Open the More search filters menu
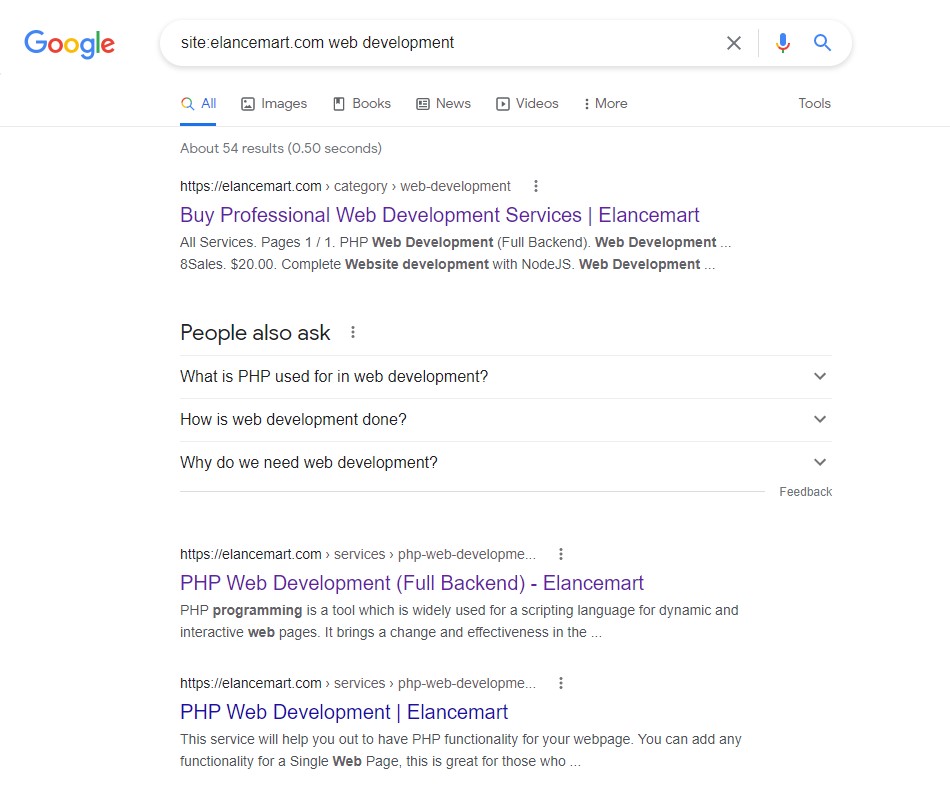This screenshot has width=950, height=797. tap(605, 104)
